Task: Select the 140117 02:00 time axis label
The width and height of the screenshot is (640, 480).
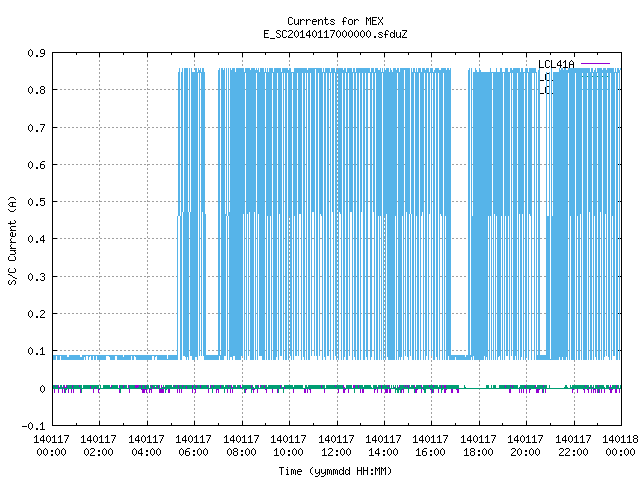Action: pyautogui.click(x=98, y=446)
